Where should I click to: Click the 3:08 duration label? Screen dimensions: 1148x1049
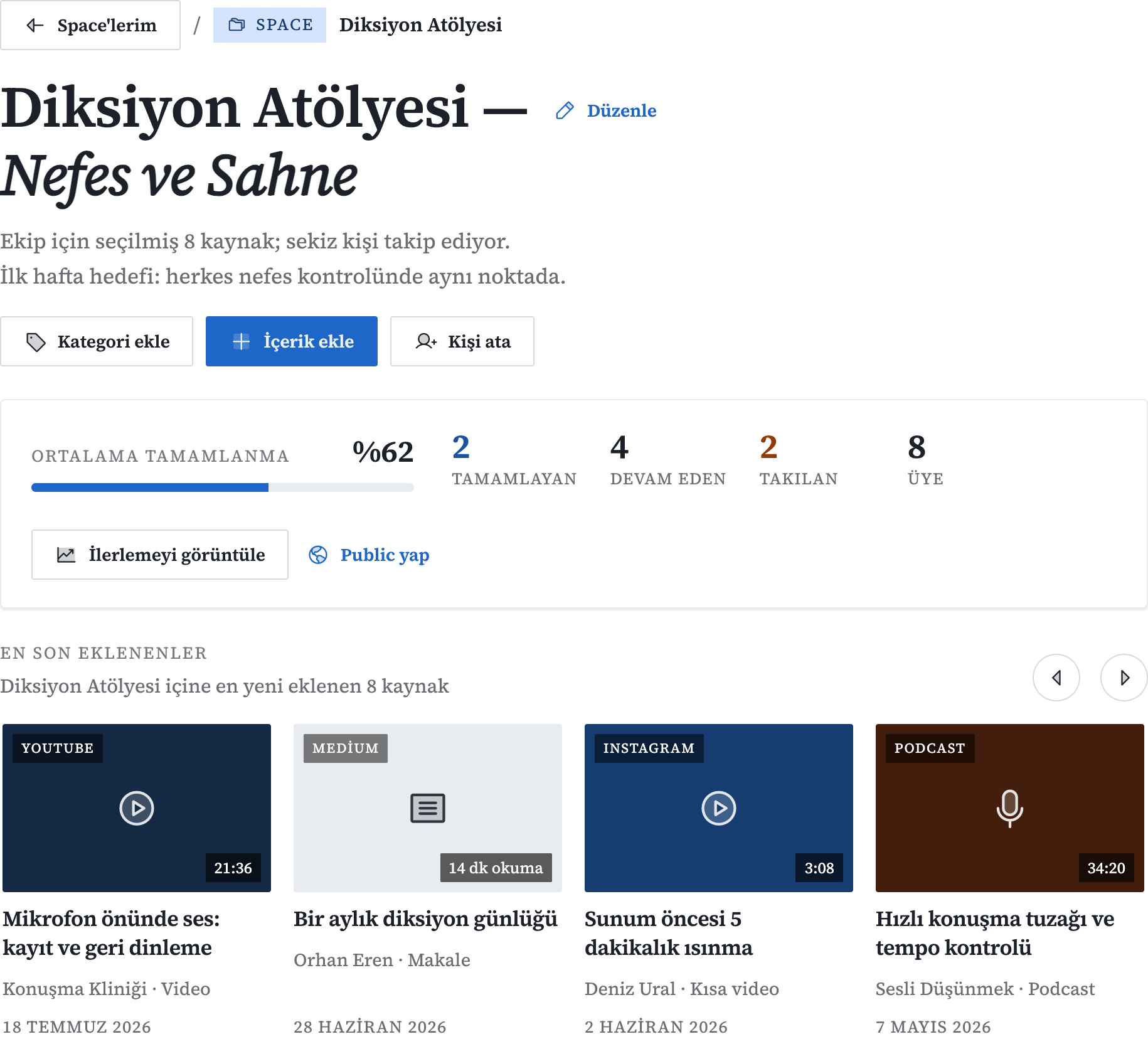coord(819,868)
